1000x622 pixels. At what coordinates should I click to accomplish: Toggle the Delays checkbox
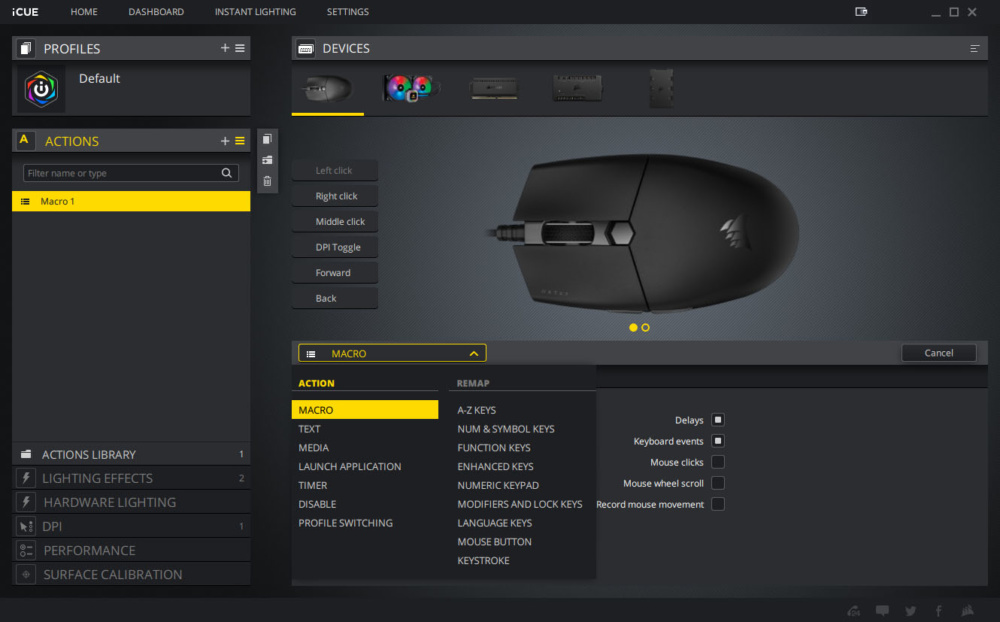pos(717,420)
